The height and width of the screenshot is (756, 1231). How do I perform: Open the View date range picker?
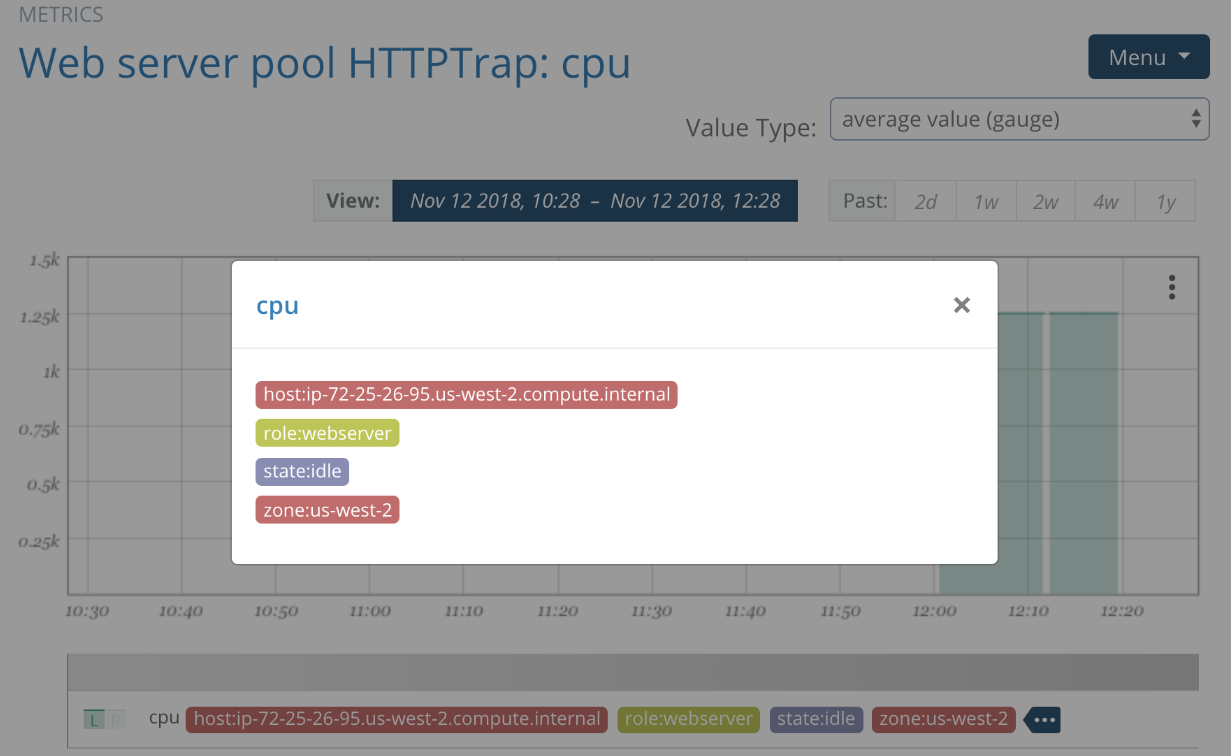(595, 200)
